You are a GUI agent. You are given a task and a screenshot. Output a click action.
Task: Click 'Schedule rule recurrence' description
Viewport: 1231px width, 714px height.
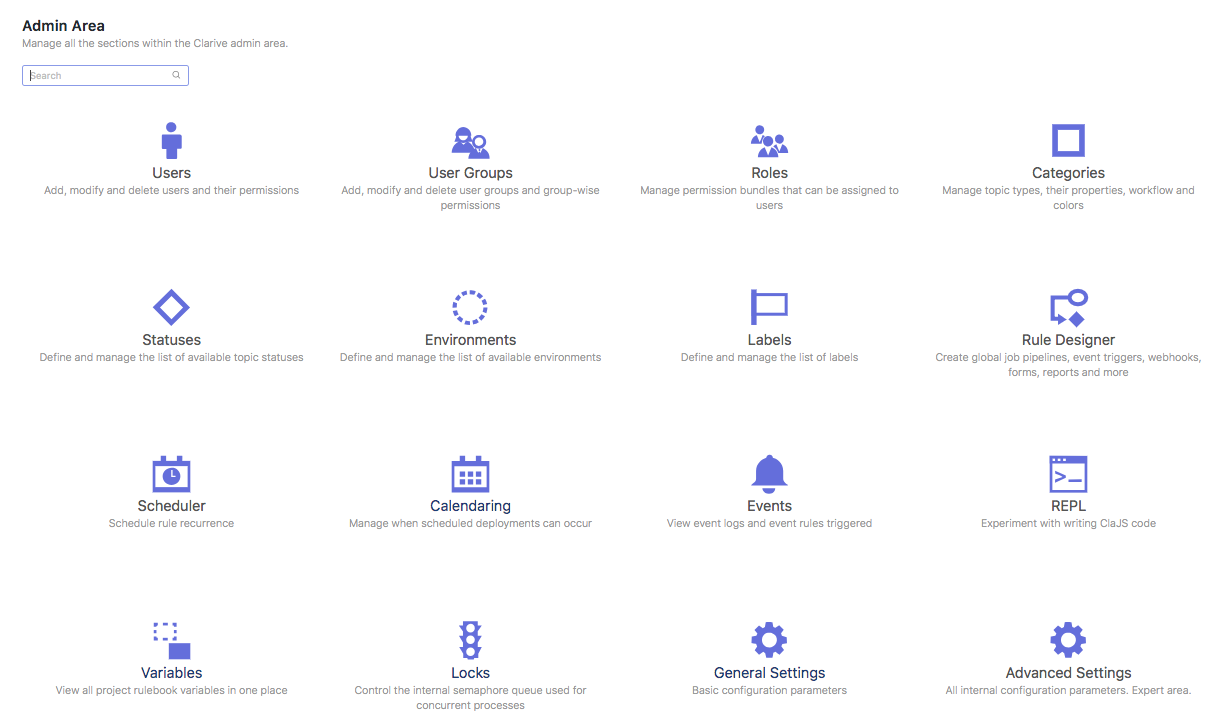point(171,523)
